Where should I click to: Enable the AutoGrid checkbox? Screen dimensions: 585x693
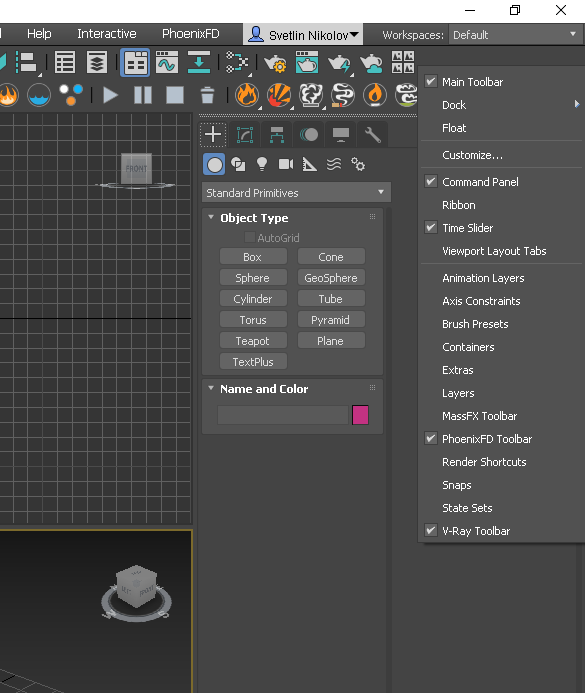point(250,237)
